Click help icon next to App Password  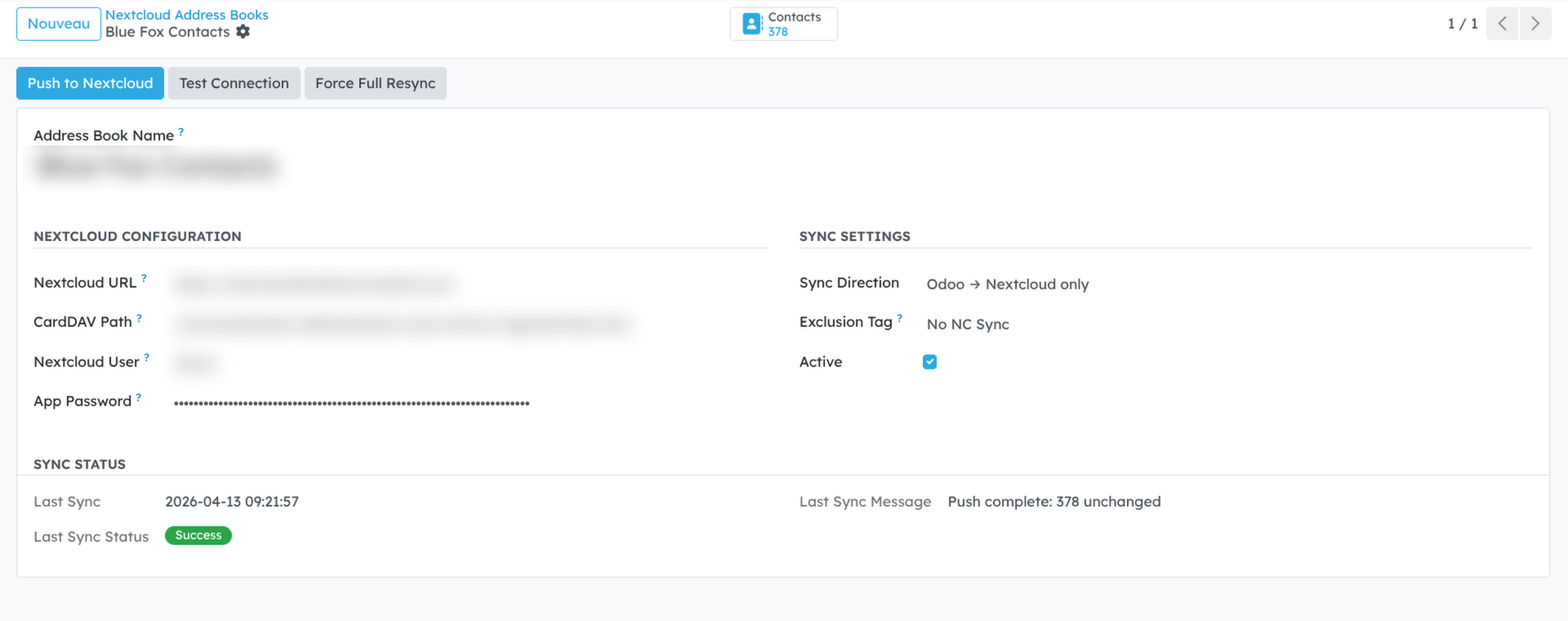point(139,398)
